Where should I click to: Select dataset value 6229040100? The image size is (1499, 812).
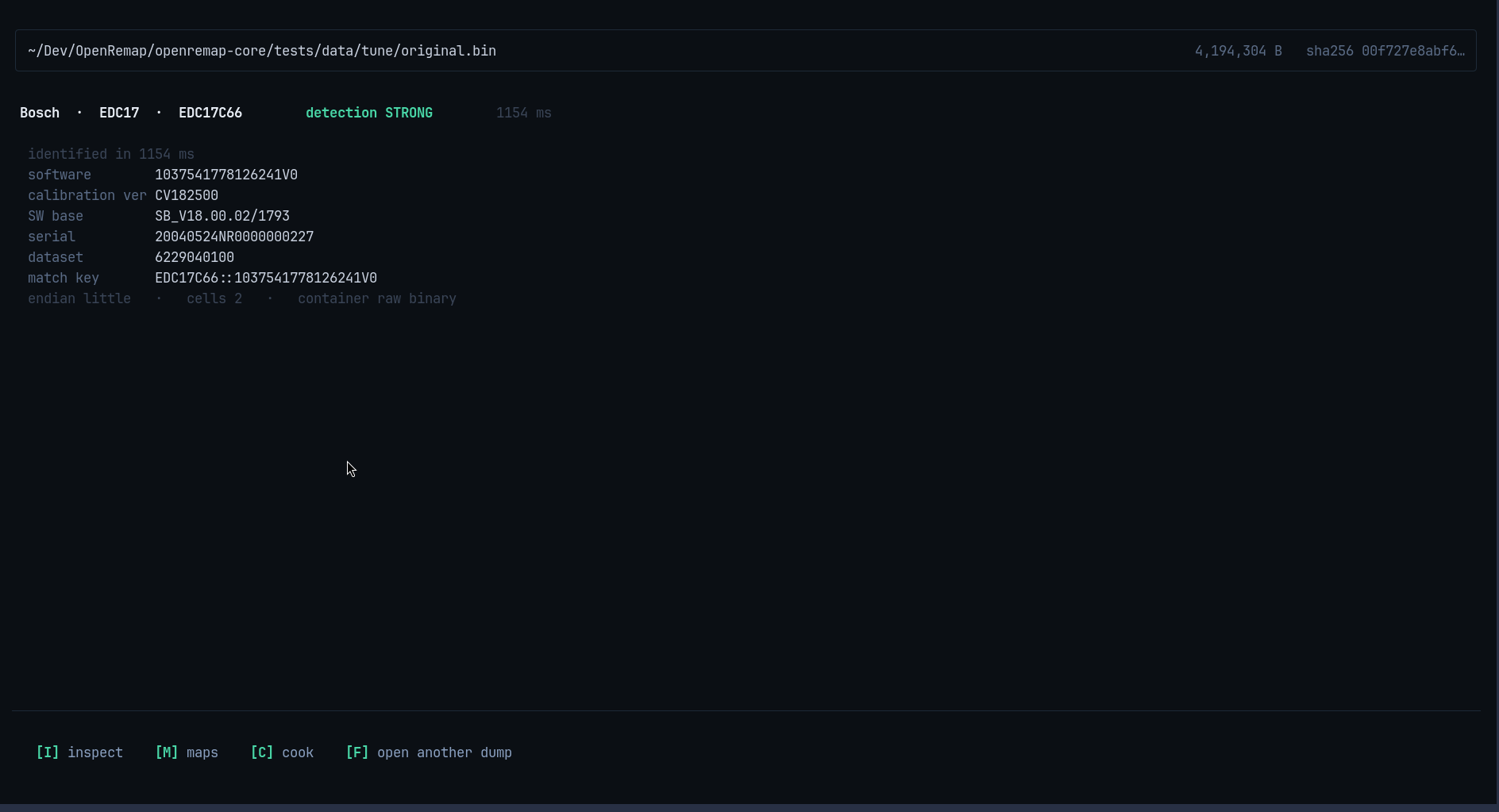click(x=195, y=257)
